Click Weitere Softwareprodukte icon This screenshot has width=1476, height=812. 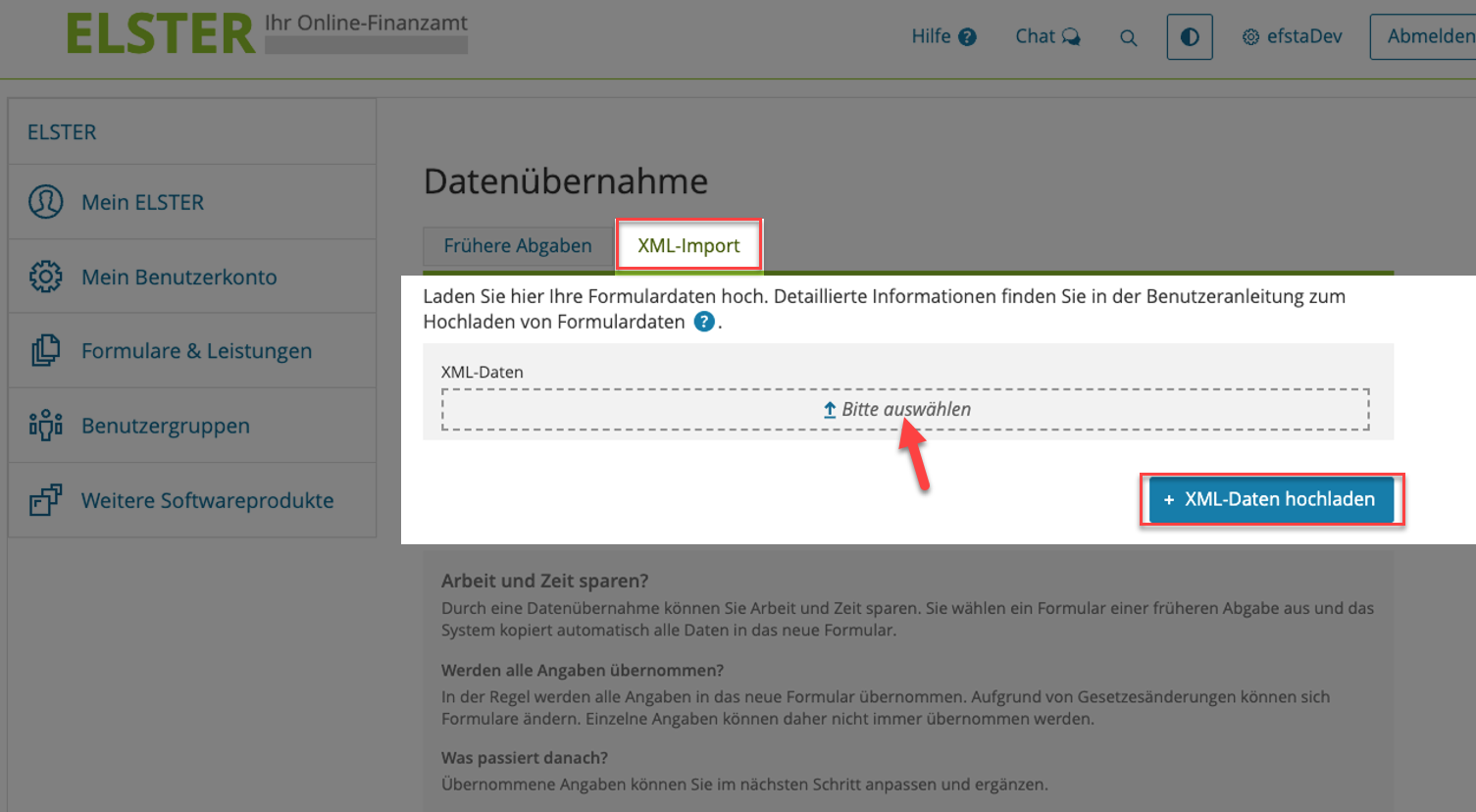click(x=45, y=500)
